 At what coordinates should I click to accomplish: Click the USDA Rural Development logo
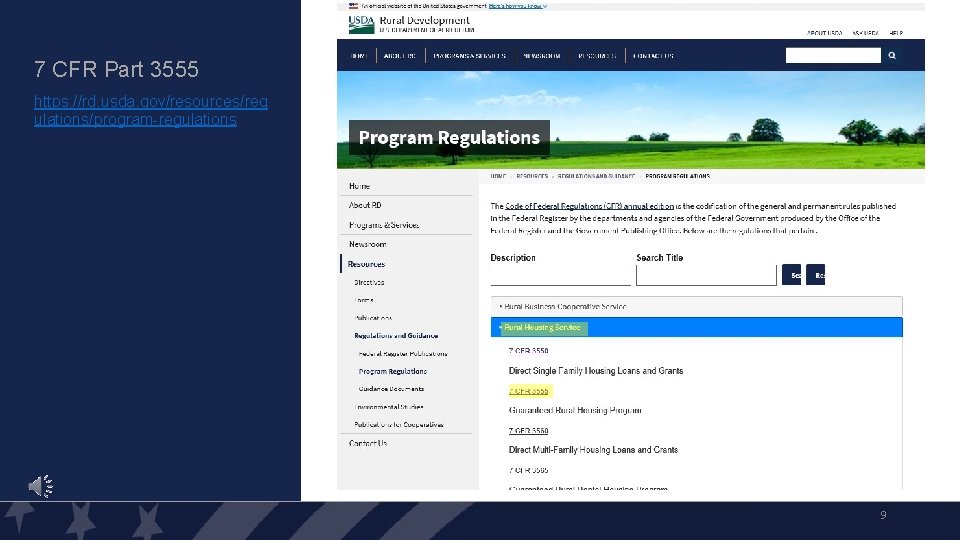(x=411, y=24)
